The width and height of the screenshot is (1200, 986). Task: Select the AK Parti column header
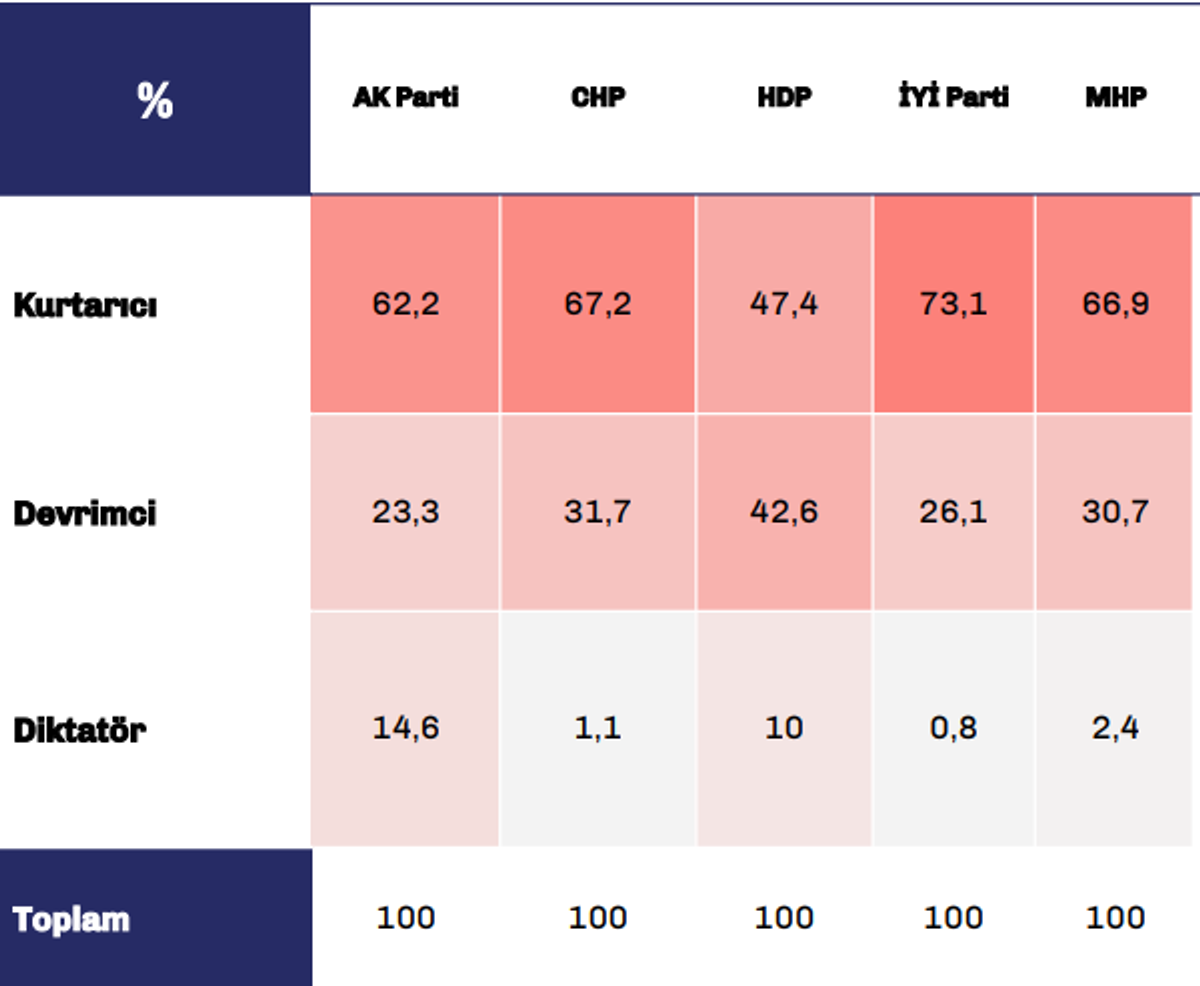(x=405, y=98)
